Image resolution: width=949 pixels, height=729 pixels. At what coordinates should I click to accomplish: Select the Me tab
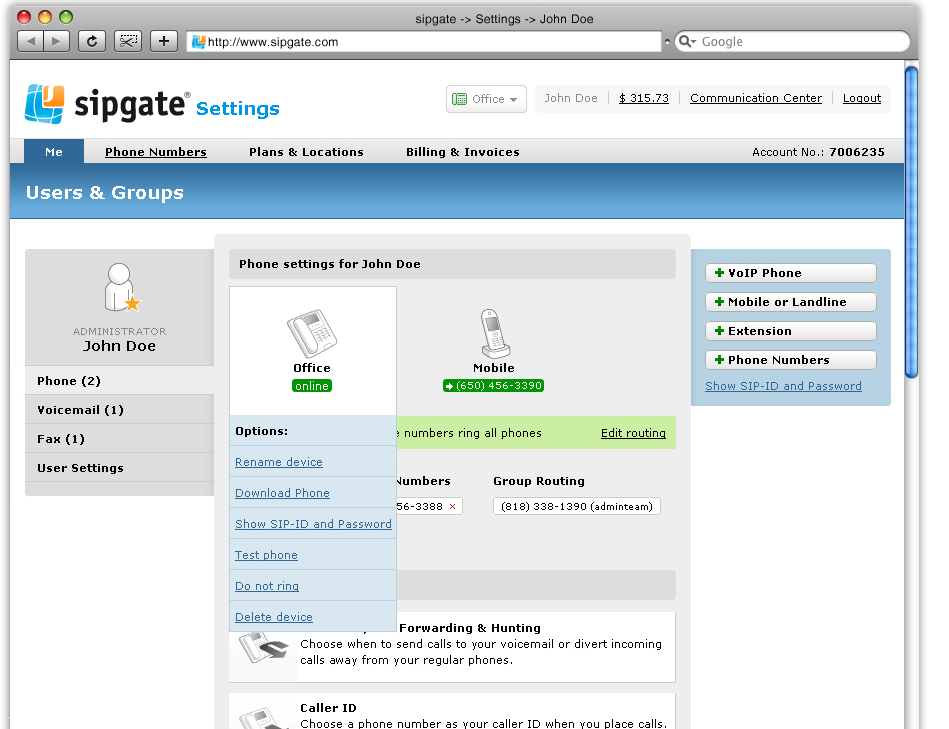pos(53,151)
